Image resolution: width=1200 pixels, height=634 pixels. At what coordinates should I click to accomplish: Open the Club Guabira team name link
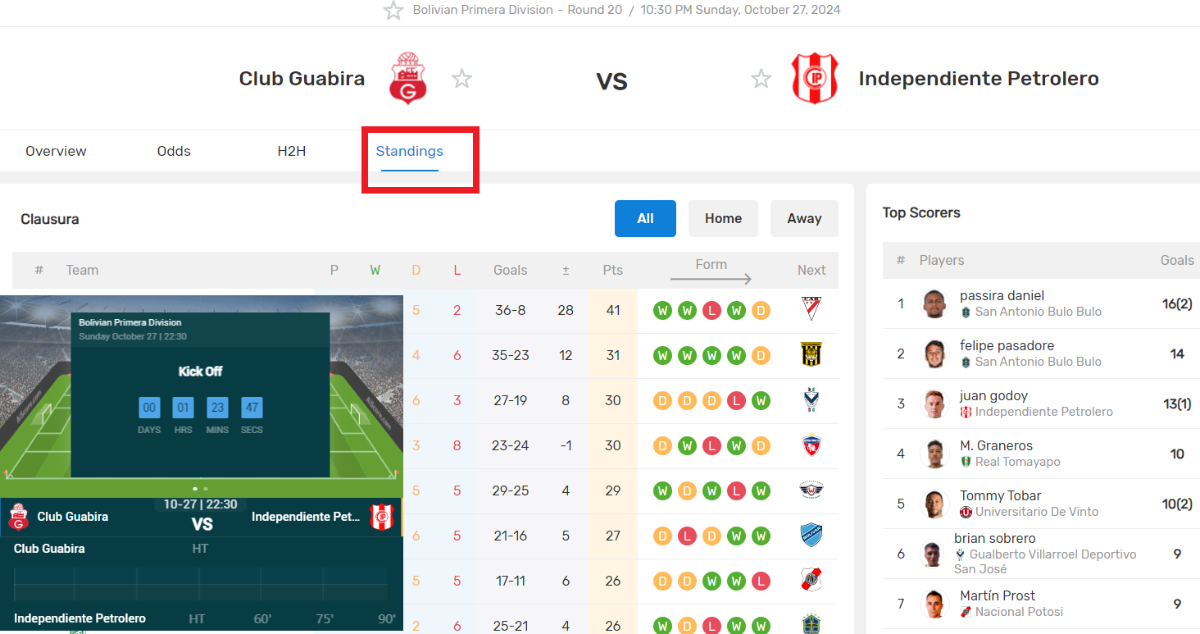coord(302,78)
